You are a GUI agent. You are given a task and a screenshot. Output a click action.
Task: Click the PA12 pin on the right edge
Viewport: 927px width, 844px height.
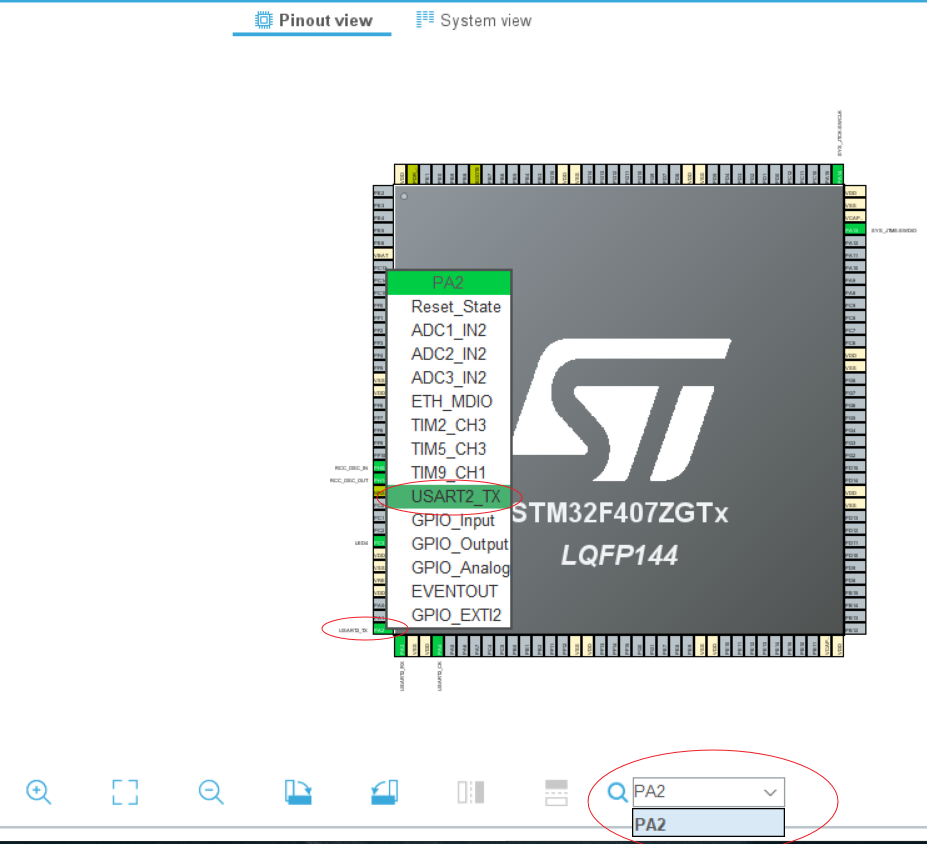[x=854, y=242]
